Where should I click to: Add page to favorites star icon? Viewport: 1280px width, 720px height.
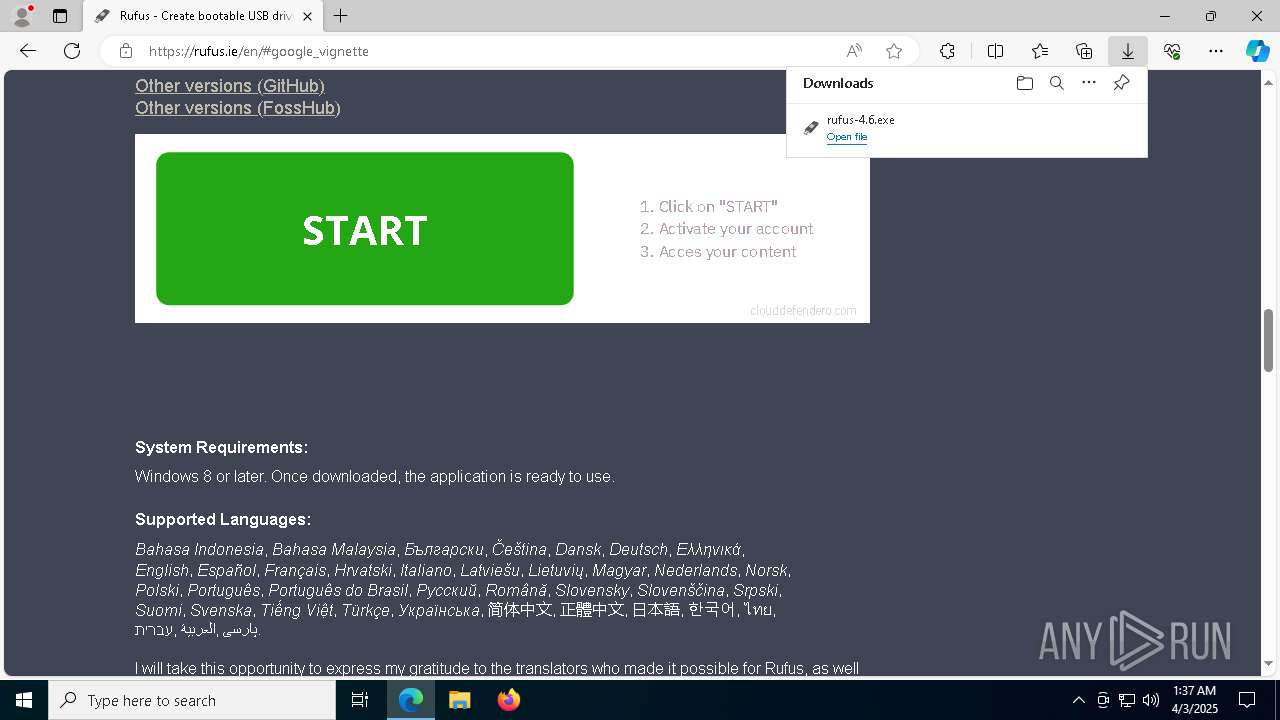[x=894, y=51]
